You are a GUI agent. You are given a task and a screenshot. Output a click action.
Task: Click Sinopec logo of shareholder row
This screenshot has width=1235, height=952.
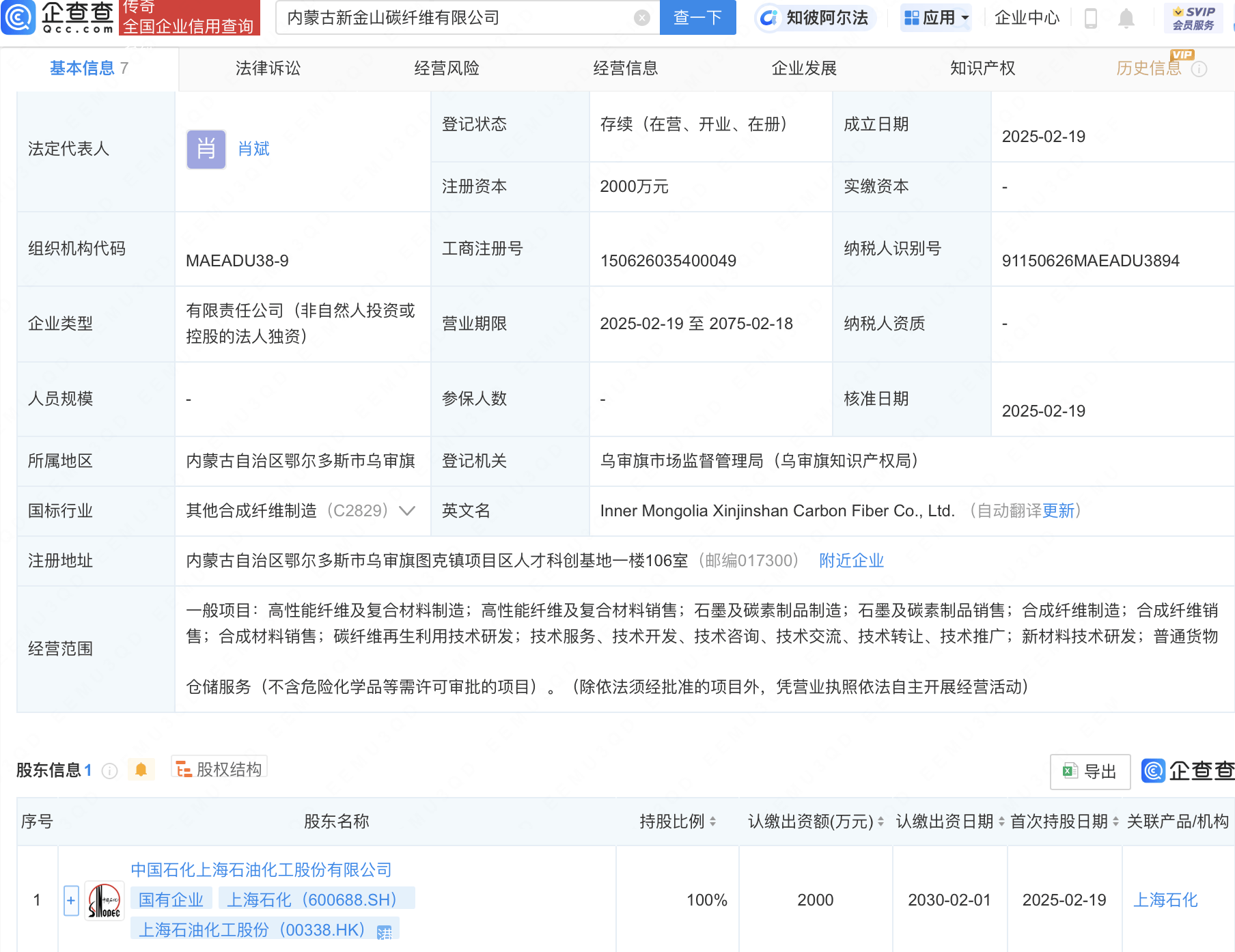click(104, 900)
